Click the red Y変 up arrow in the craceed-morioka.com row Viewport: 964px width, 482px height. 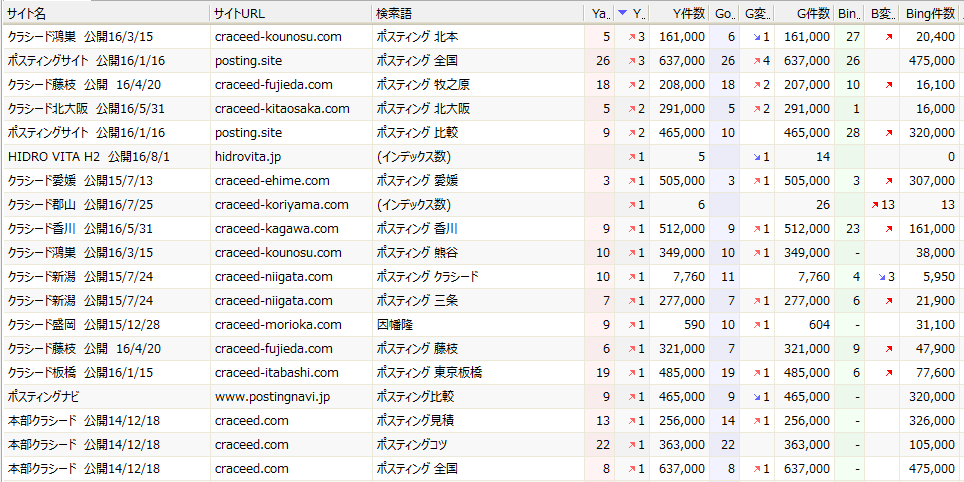pyautogui.click(x=632, y=325)
